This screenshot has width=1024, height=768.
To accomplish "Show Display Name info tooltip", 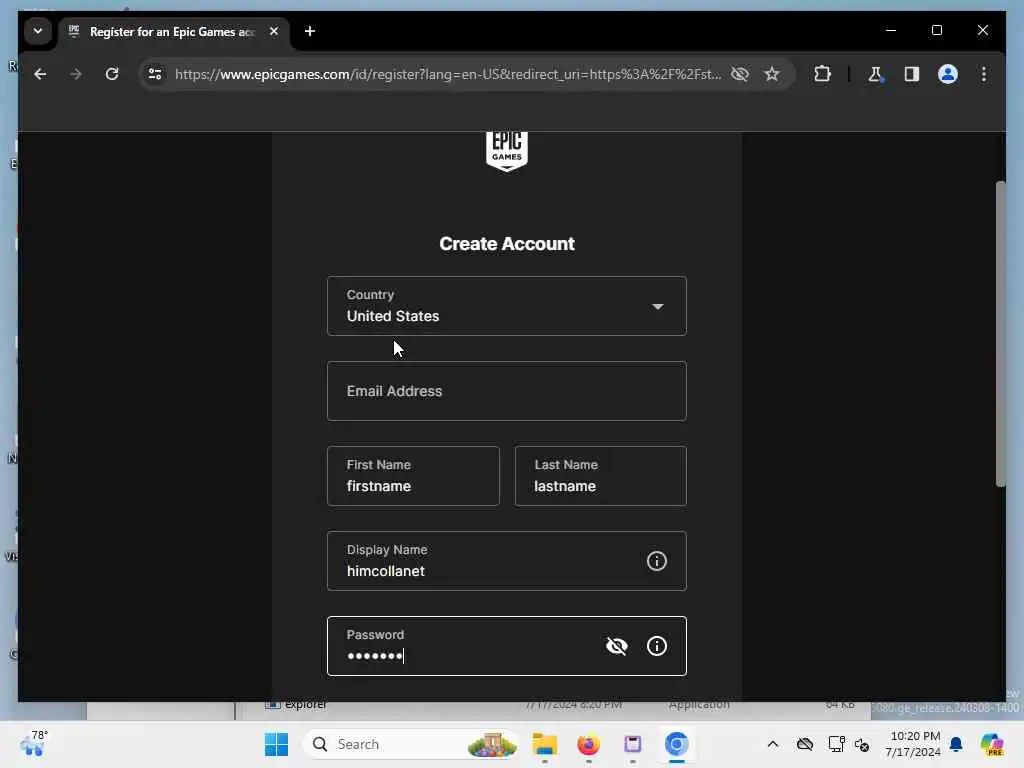I will [656, 561].
